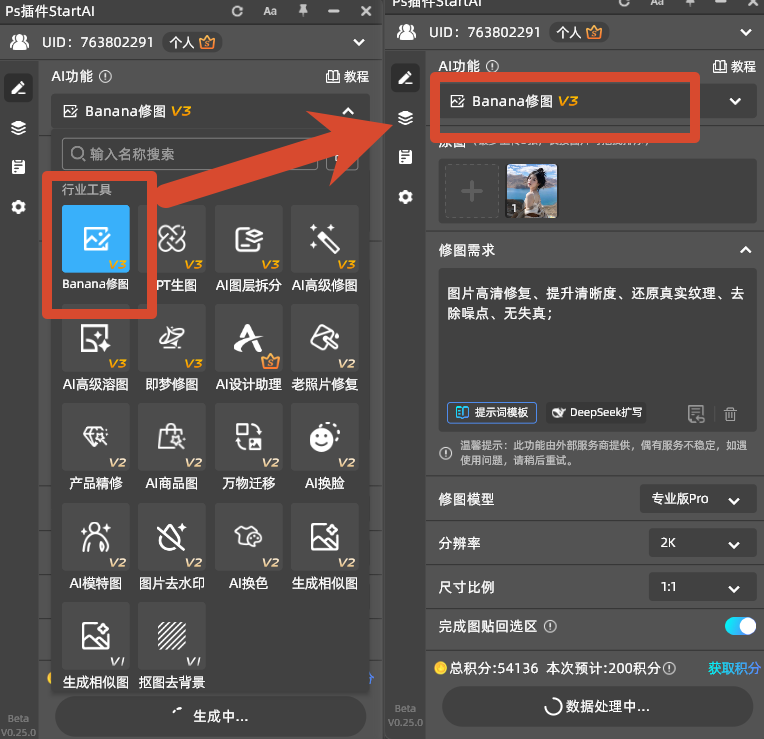Image resolution: width=764 pixels, height=739 pixels.
Task: Click the notes icon in left panel sidebar
Action: tap(19, 167)
